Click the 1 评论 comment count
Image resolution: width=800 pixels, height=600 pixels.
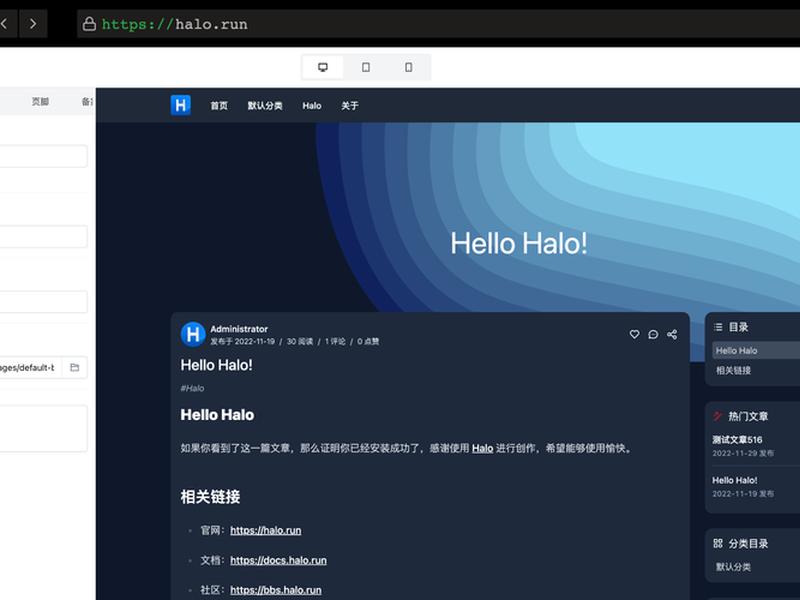tap(335, 341)
